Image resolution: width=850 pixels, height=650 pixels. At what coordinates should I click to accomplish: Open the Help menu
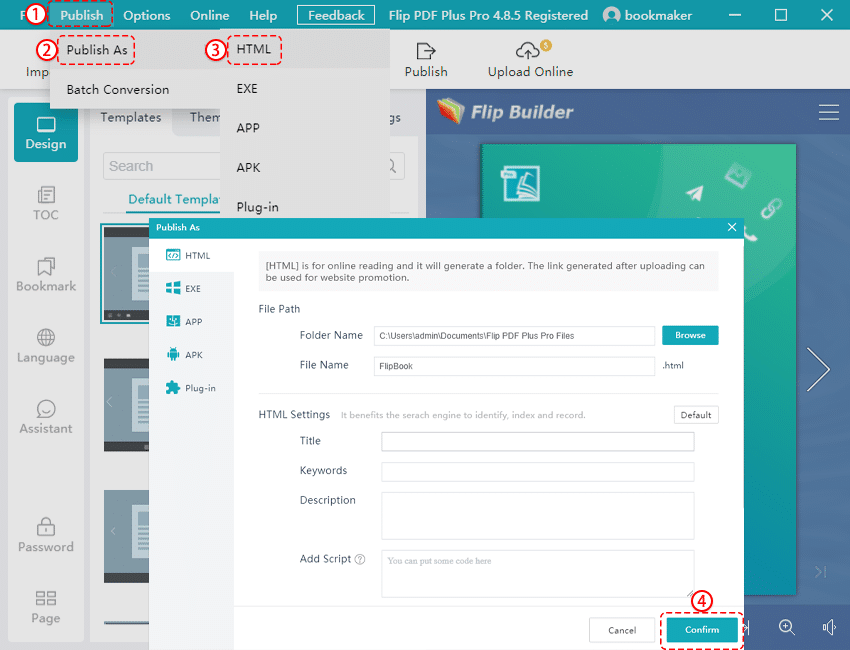(263, 15)
